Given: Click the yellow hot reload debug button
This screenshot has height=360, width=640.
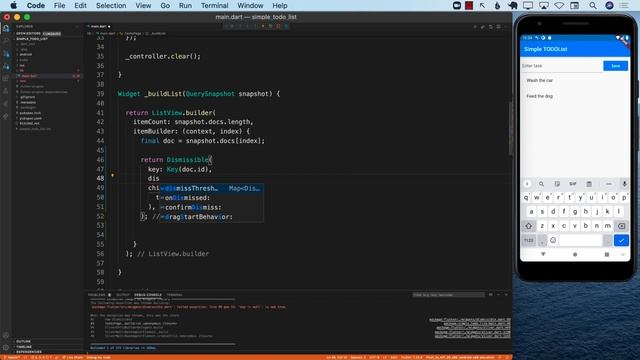Looking at the screenshot, I should tap(263, 26).
